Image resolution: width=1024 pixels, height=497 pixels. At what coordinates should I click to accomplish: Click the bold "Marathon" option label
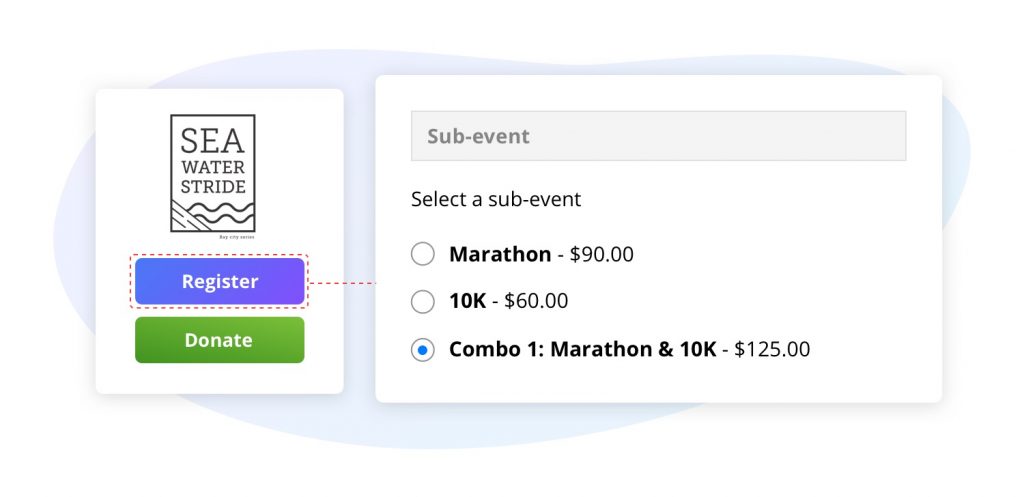click(x=500, y=254)
